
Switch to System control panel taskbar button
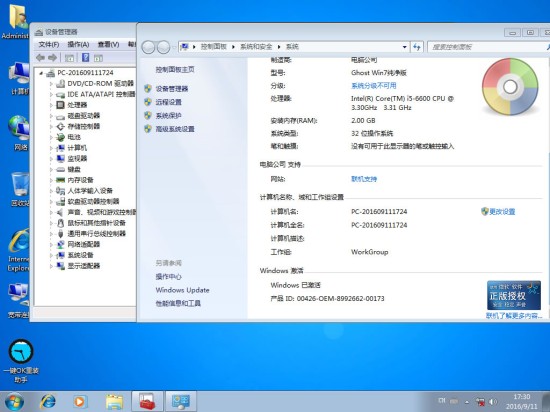click(181, 401)
